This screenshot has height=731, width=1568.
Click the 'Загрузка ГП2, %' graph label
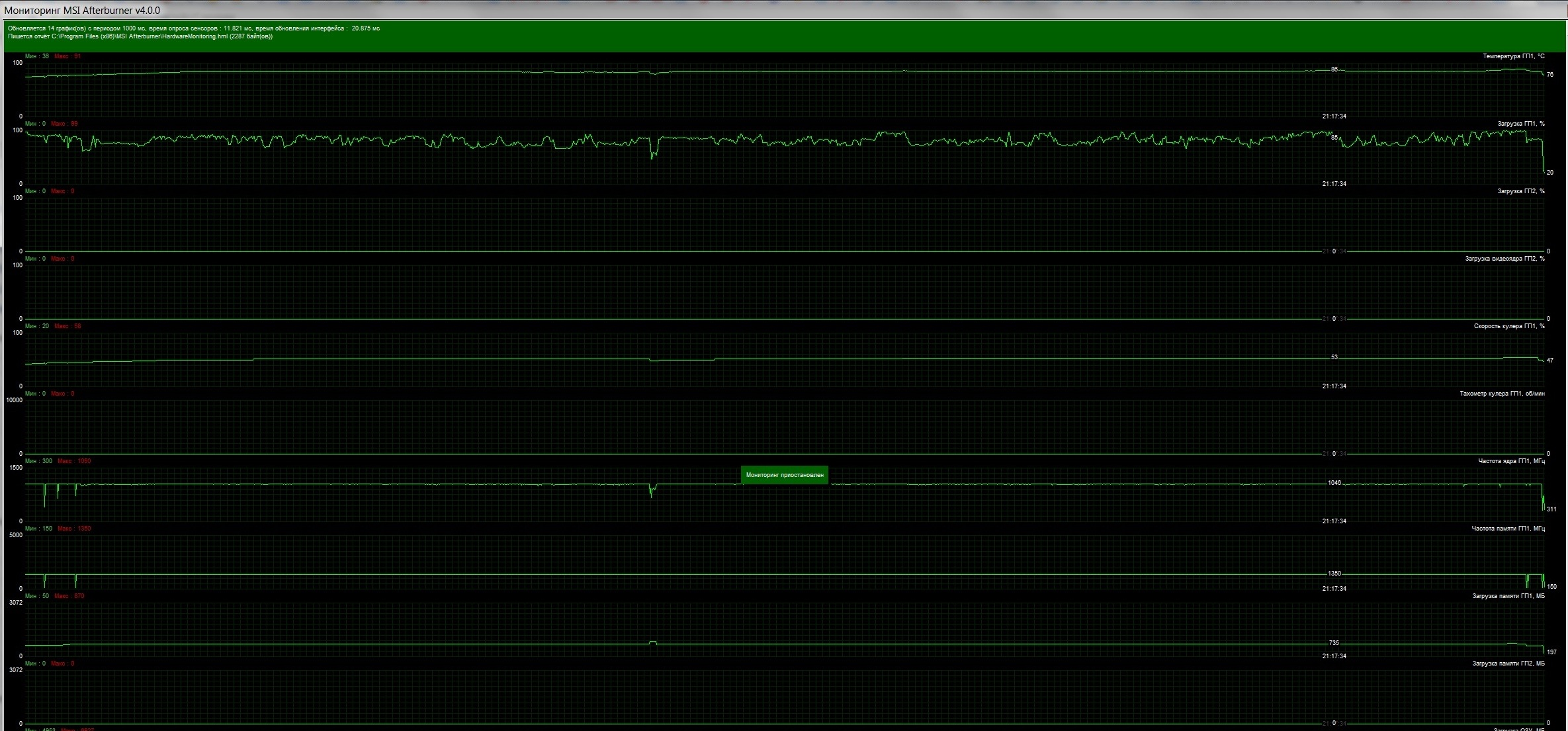(1520, 191)
